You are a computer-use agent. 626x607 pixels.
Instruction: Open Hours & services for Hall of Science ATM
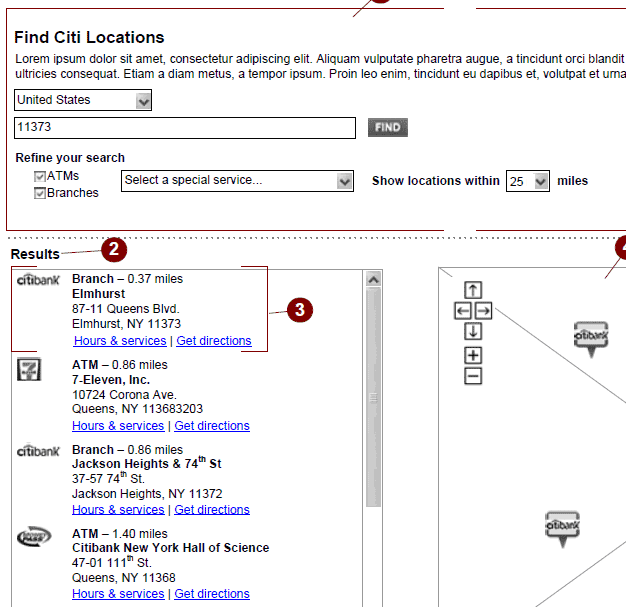coord(118,594)
